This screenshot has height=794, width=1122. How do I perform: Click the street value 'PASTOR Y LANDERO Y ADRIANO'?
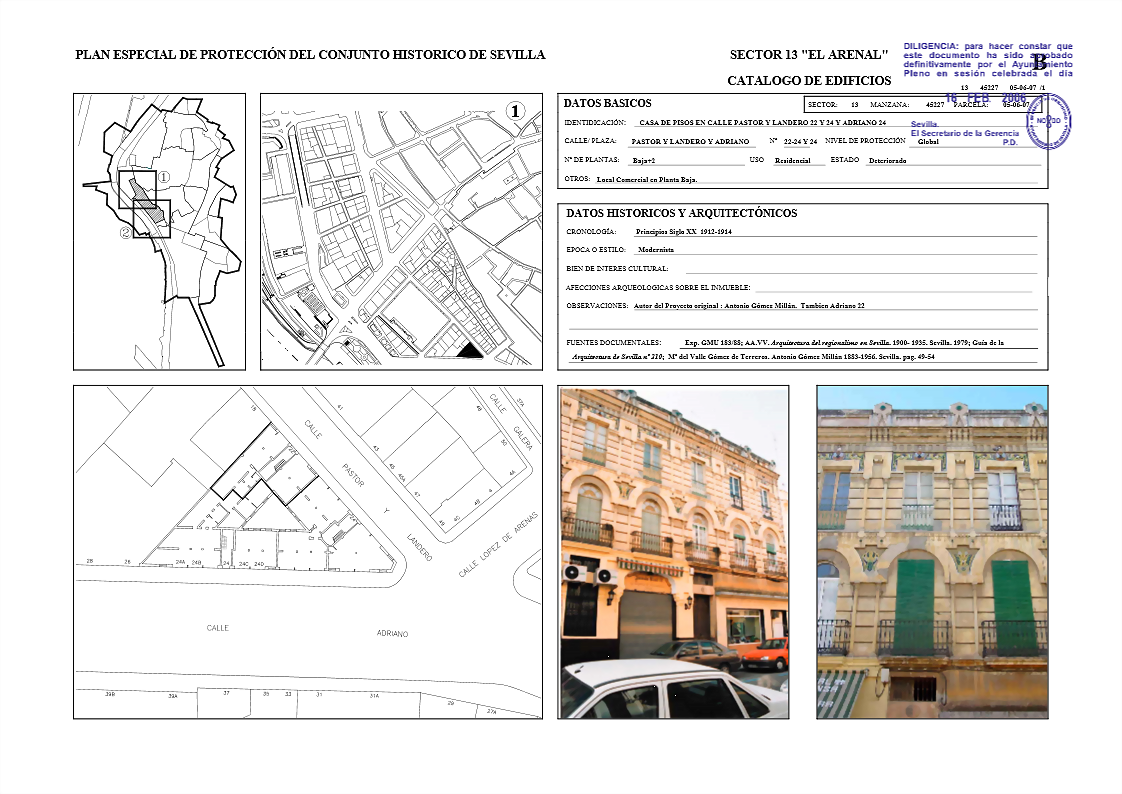[x=690, y=142]
